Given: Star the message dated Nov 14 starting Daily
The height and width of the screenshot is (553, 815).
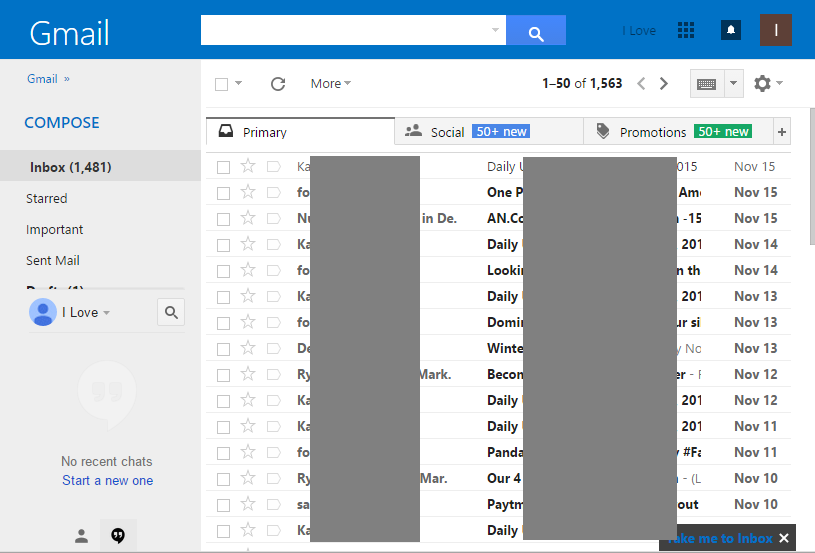Looking at the screenshot, I should pyautogui.click(x=248, y=244).
